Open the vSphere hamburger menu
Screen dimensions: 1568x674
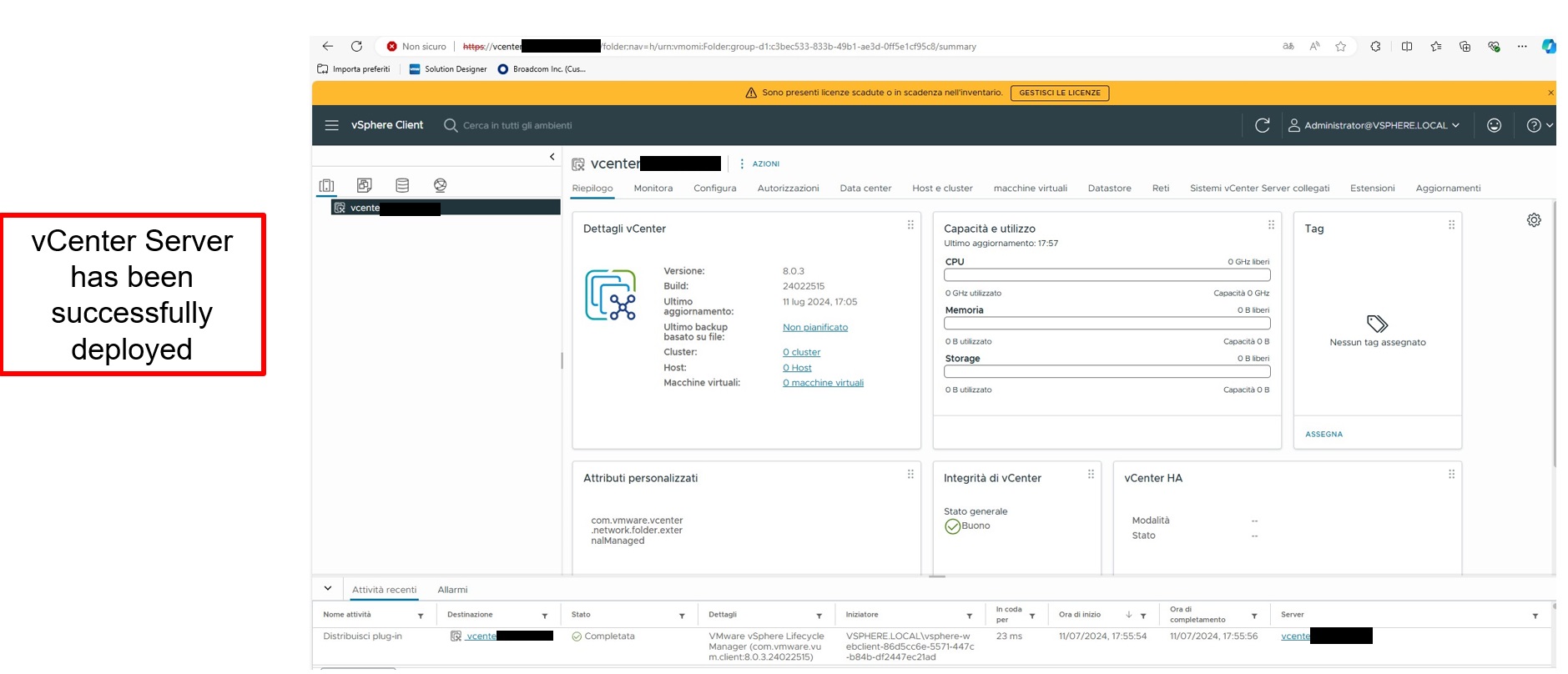tap(331, 125)
